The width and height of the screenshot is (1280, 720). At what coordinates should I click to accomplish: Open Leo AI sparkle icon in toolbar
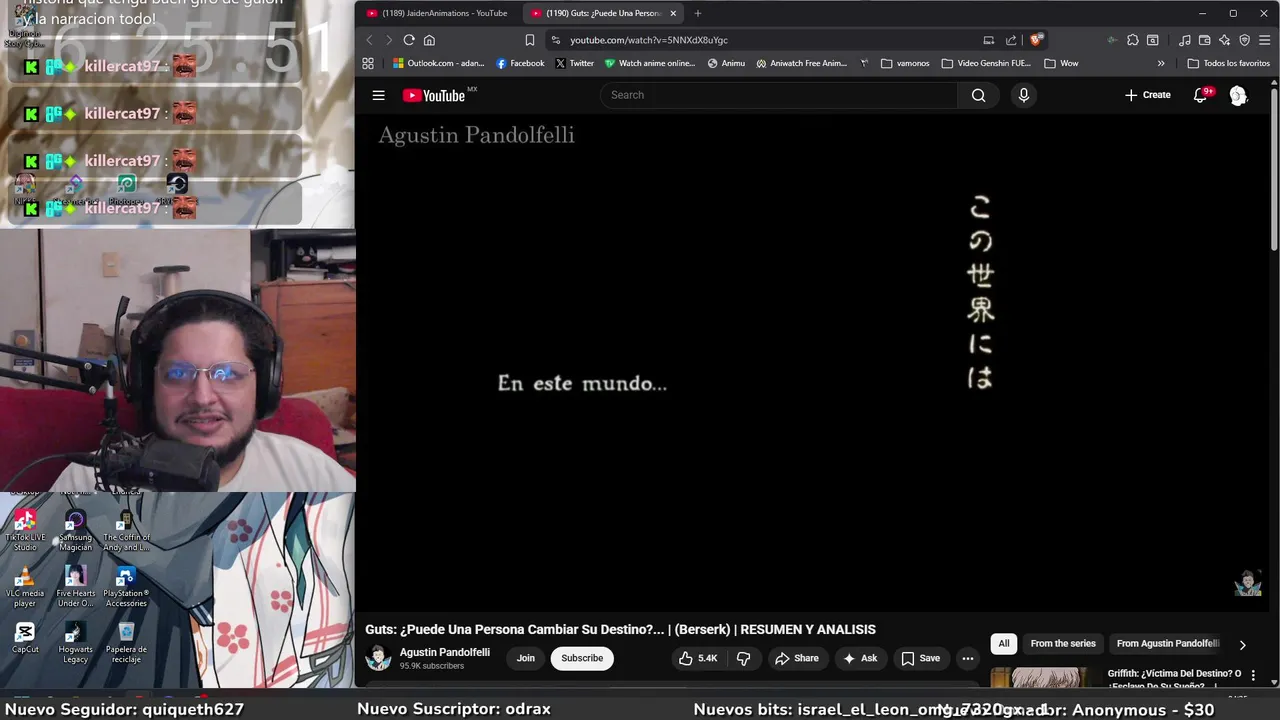coord(1224,40)
